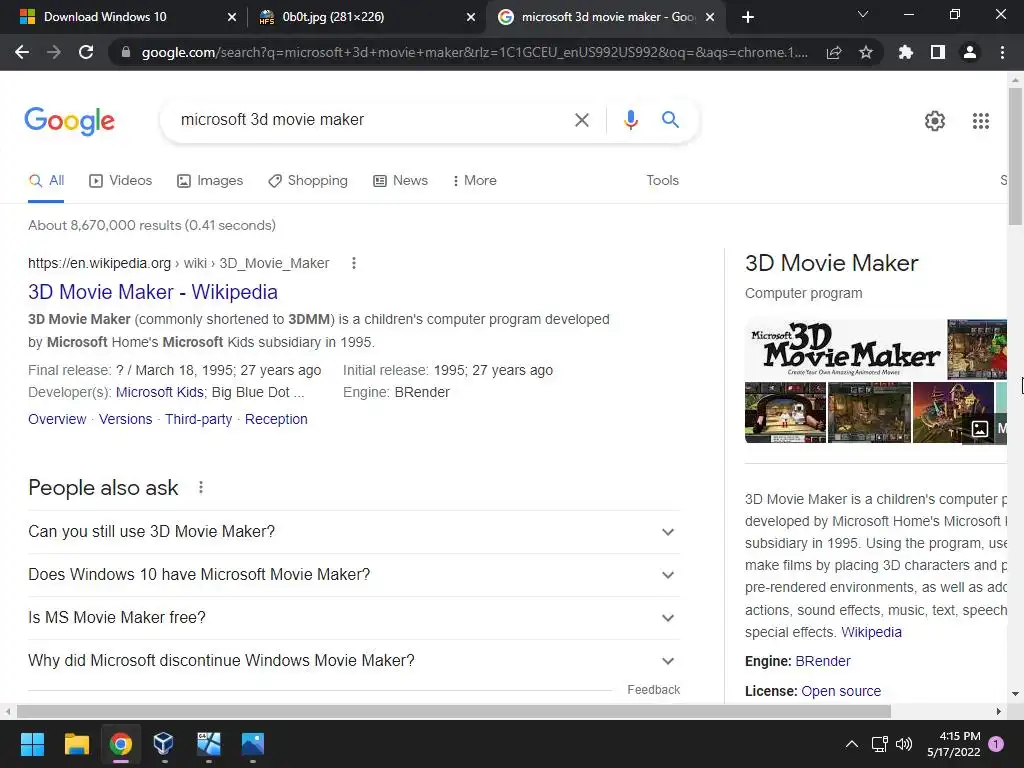Open the stage screenshot thumbnail in knowledge panel
The width and height of the screenshot is (1024, 768).
click(x=786, y=413)
